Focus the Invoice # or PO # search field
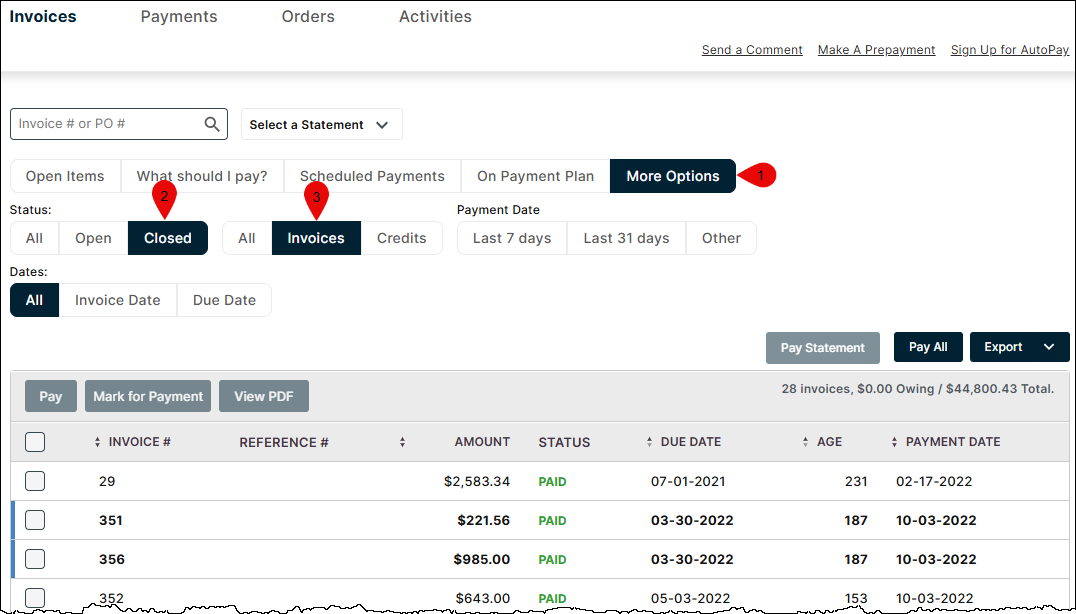Image resolution: width=1076 pixels, height=614 pixels. [119, 124]
